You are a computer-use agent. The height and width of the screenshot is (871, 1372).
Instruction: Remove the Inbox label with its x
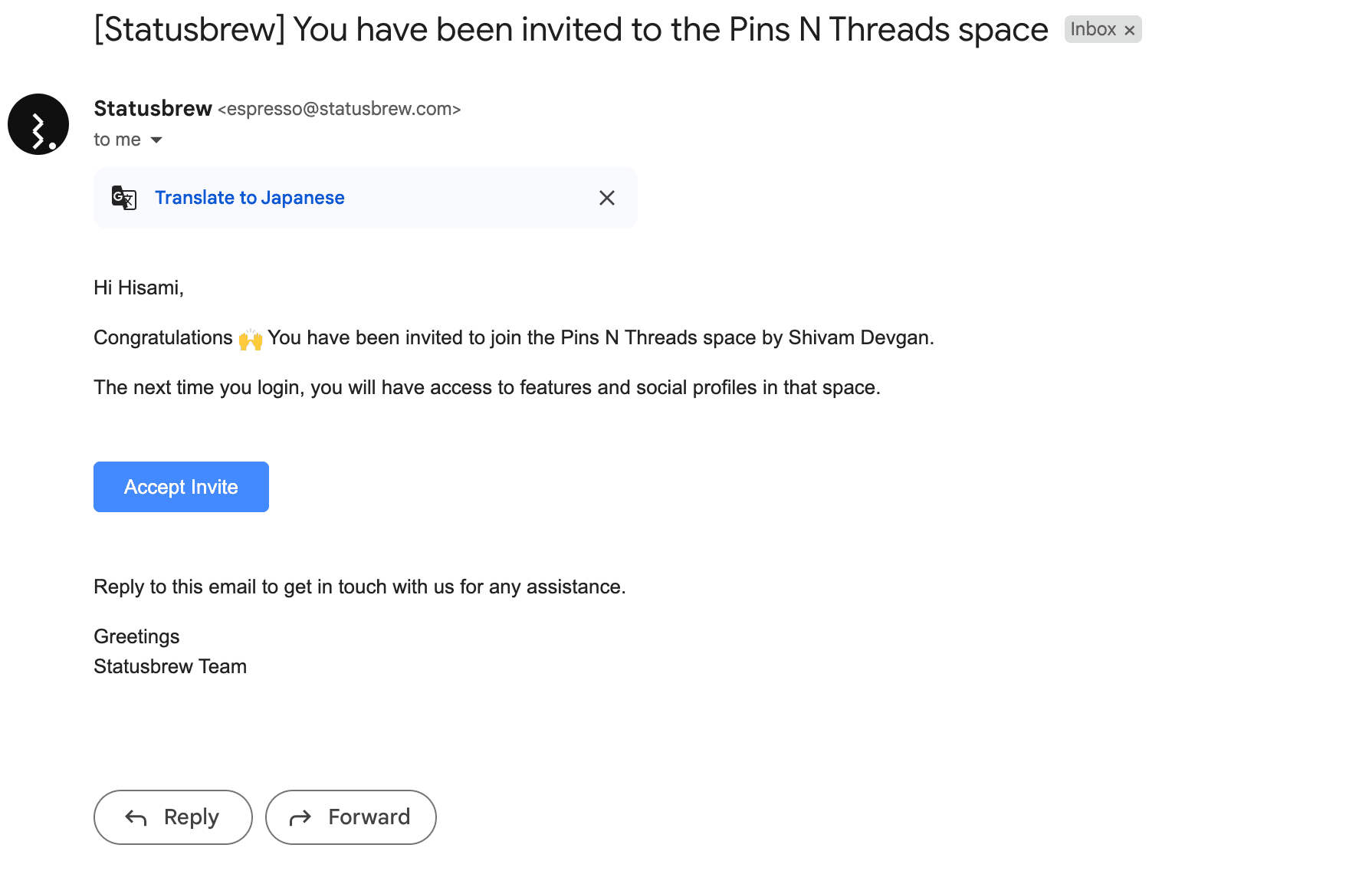click(1129, 31)
